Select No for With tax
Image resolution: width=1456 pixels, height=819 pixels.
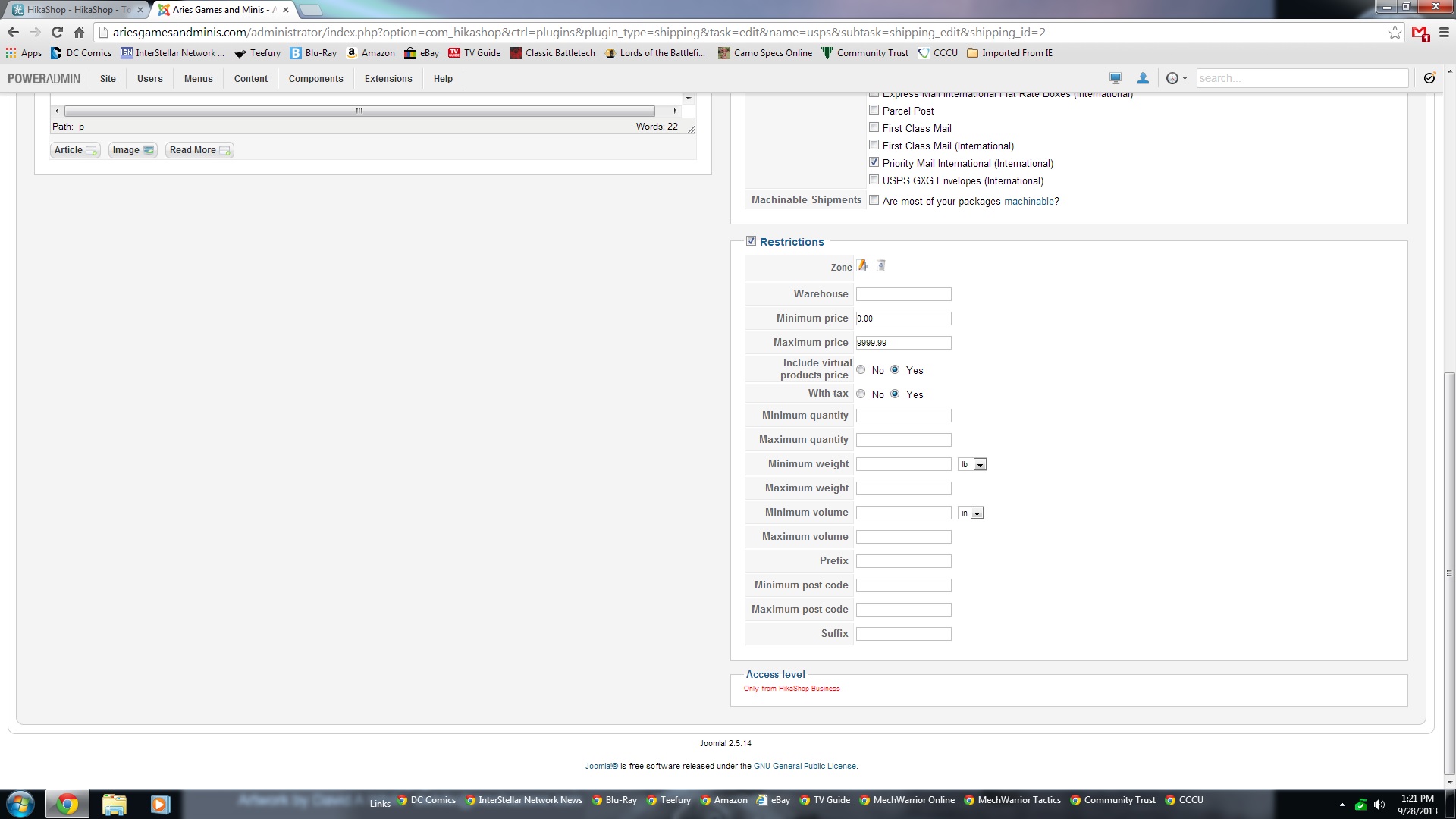click(861, 394)
